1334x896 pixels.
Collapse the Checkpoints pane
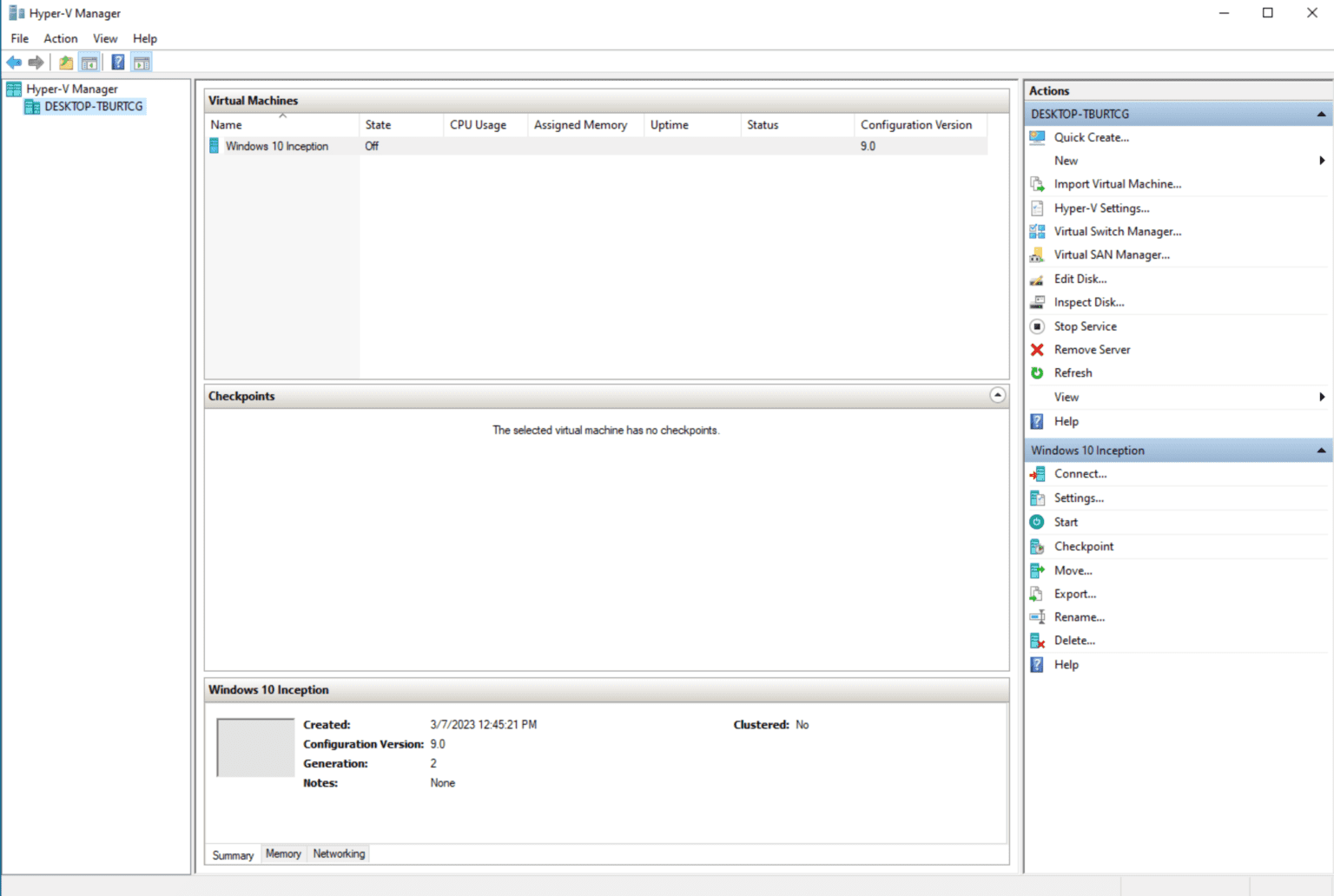tap(997, 395)
